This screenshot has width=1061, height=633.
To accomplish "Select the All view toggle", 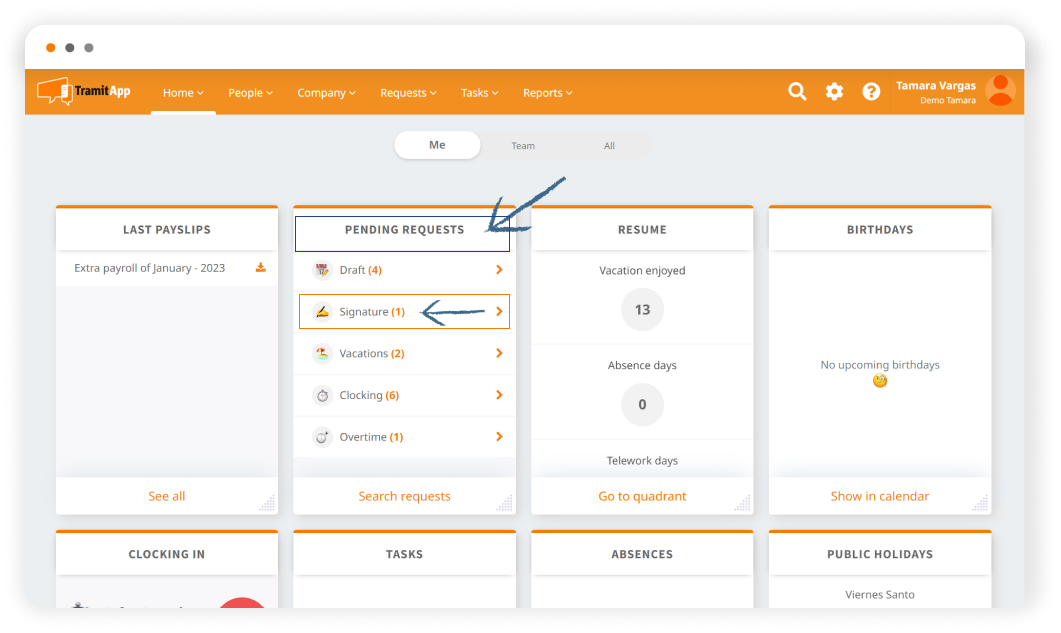I will (x=609, y=145).
